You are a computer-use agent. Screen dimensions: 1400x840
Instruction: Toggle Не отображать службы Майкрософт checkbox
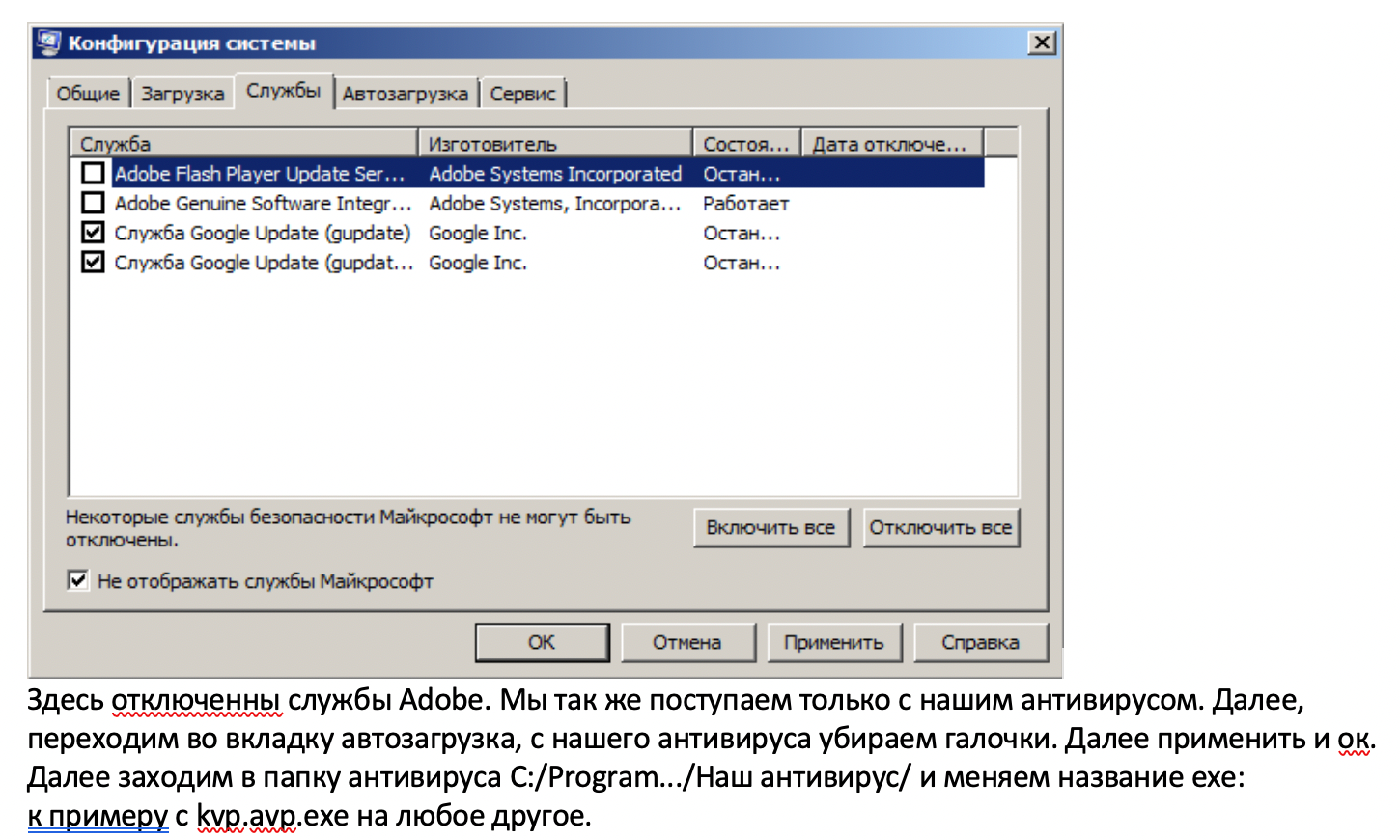[78, 580]
